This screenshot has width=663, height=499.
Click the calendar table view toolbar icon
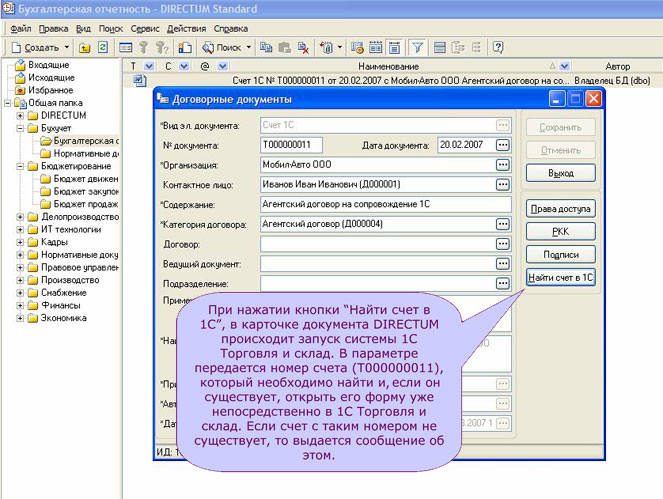point(375,47)
